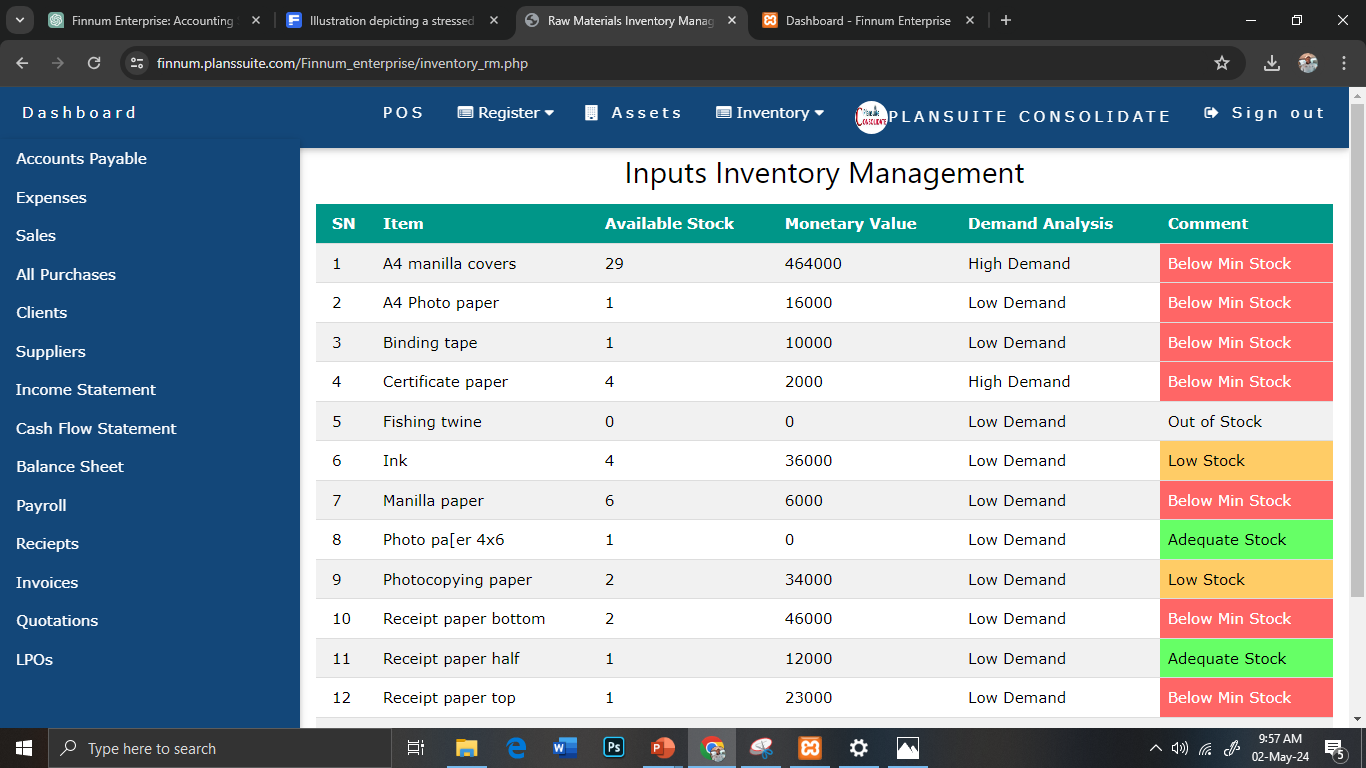Open Chrome's three-dot menu
This screenshot has width=1366, height=768.
1345,62
